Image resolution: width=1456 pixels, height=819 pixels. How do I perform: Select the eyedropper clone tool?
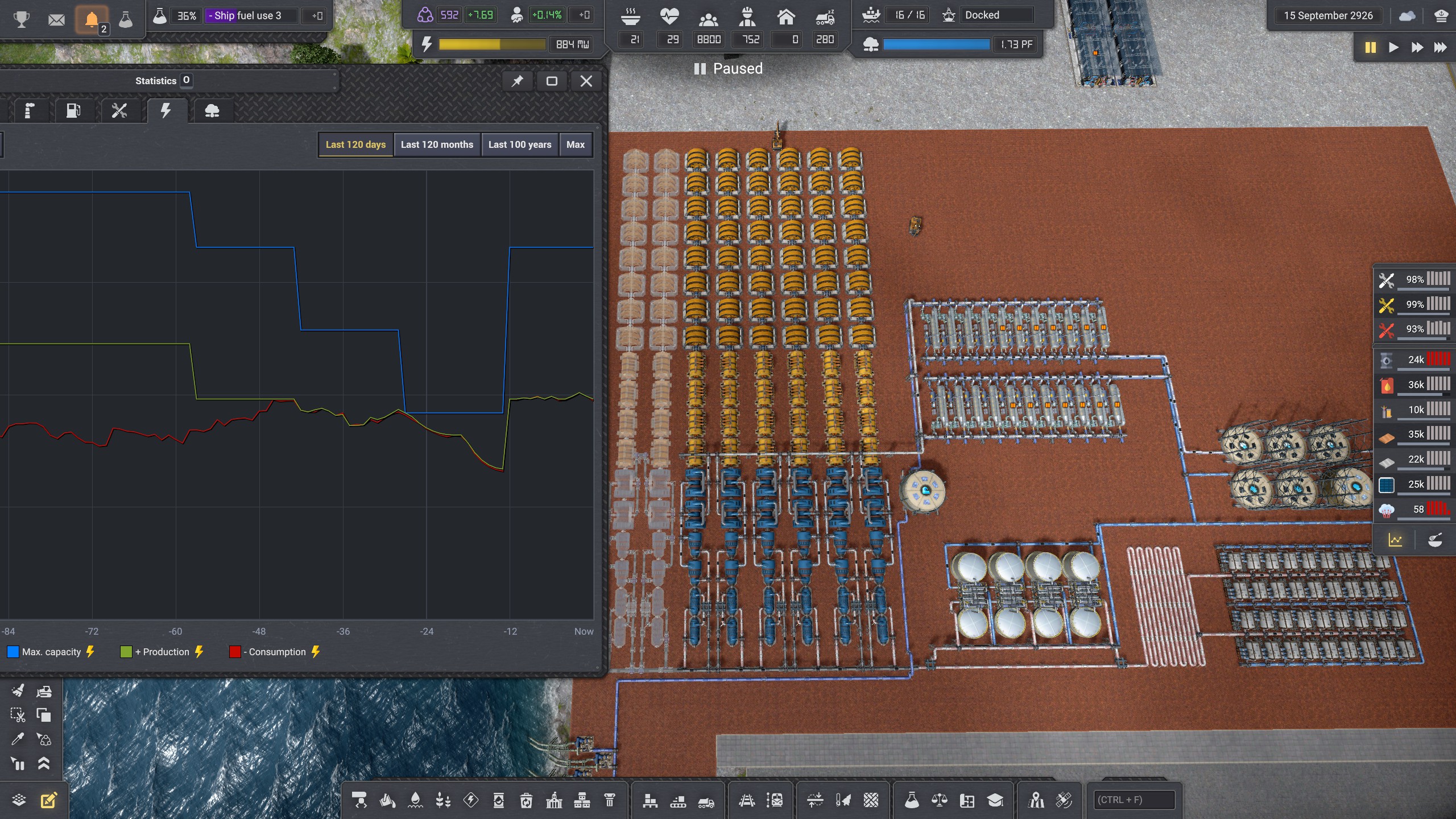pyautogui.click(x=18, y=739)
